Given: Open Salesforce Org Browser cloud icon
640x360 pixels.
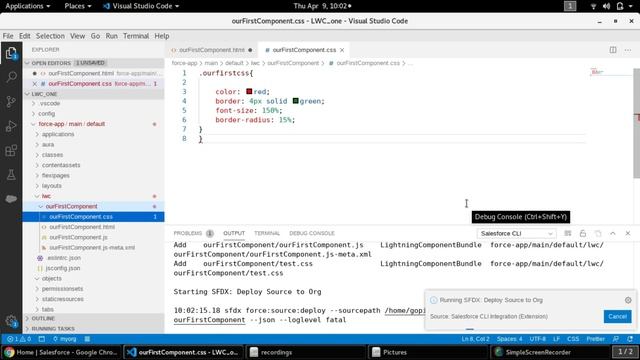Looking at the screenshot, I should click(11, 199).
